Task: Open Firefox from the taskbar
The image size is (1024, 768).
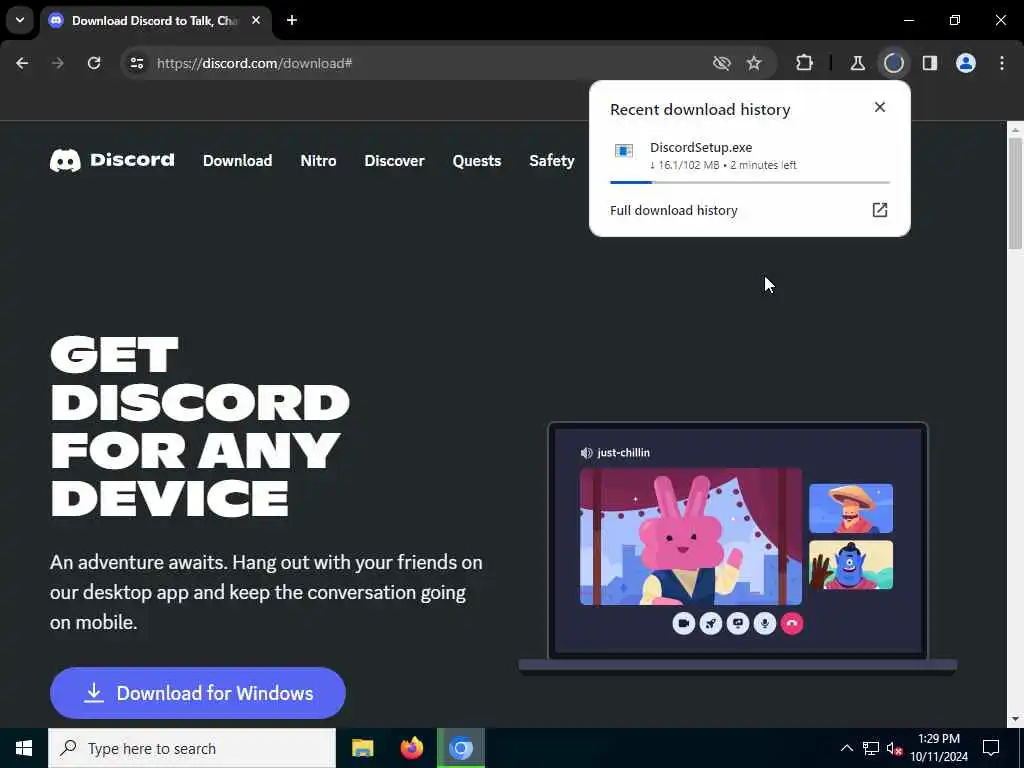Action: 411,748
